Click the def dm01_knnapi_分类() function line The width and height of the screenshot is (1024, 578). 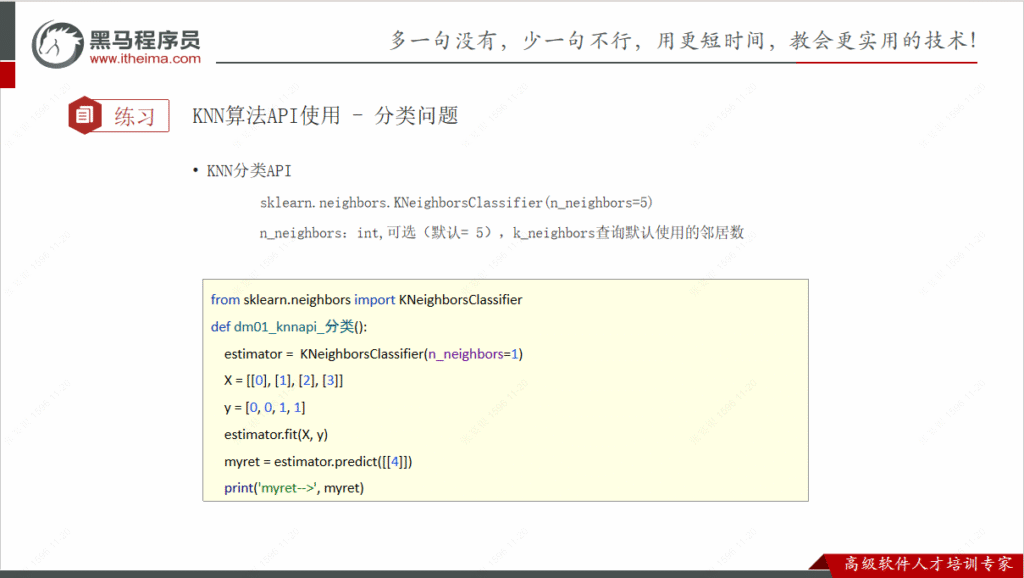[289, 327]
